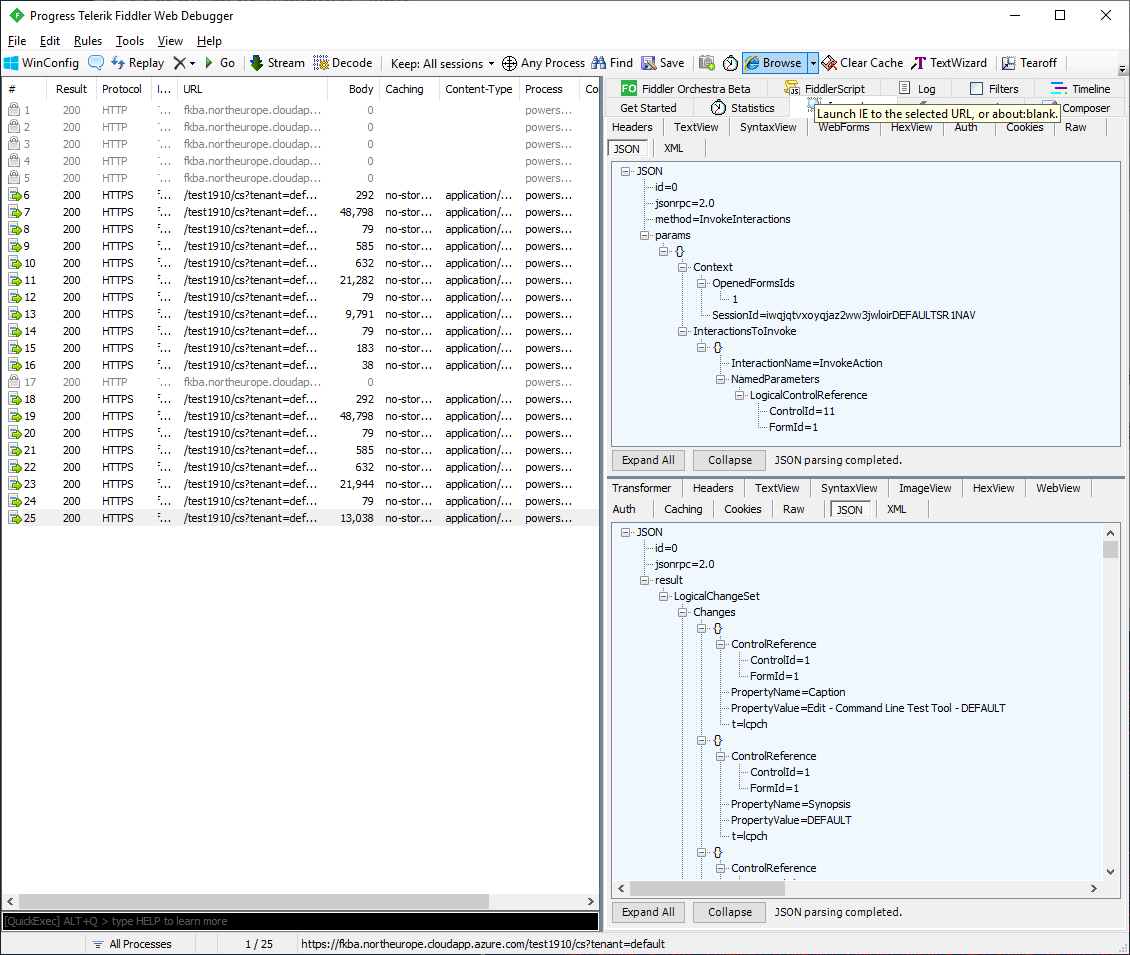Open the Statistics tab

742,107
